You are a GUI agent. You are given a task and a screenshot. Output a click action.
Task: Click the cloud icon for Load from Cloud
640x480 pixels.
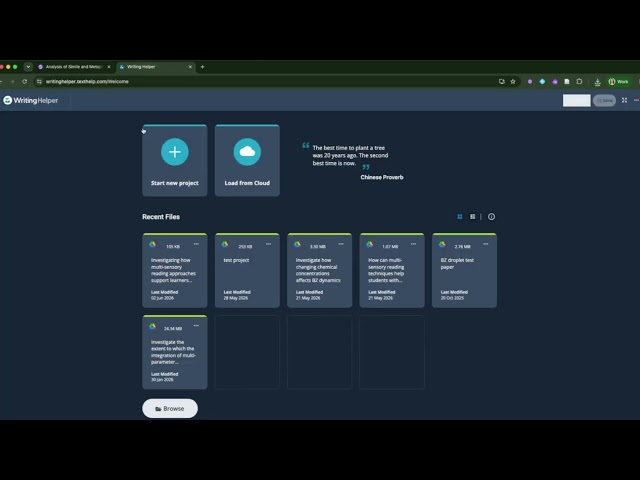coord(247,152)
